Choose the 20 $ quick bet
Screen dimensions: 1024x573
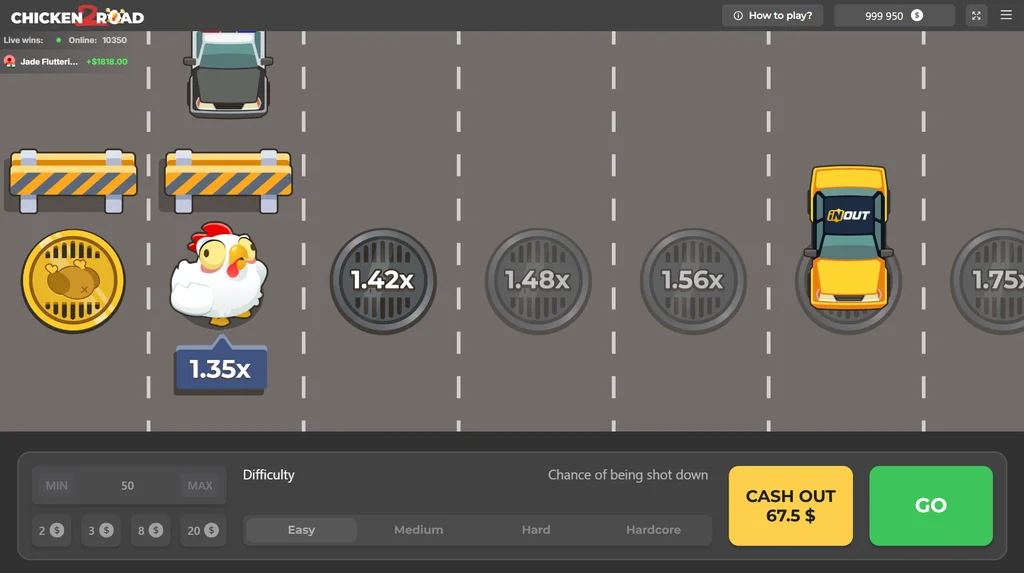pyautogui.click(x=202, y=531)
